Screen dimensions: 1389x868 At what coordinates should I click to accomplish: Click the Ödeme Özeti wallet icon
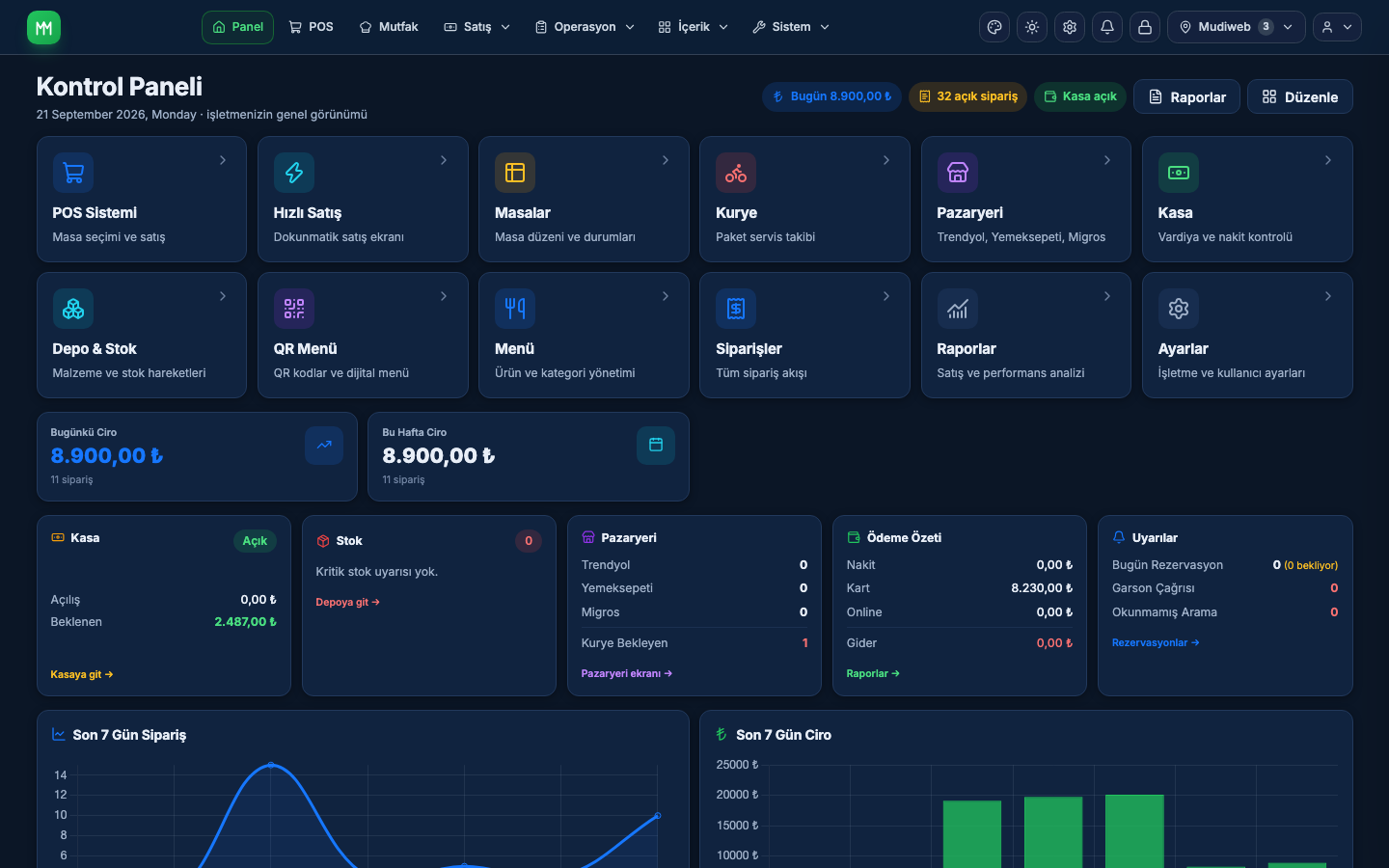coord(854,537)
